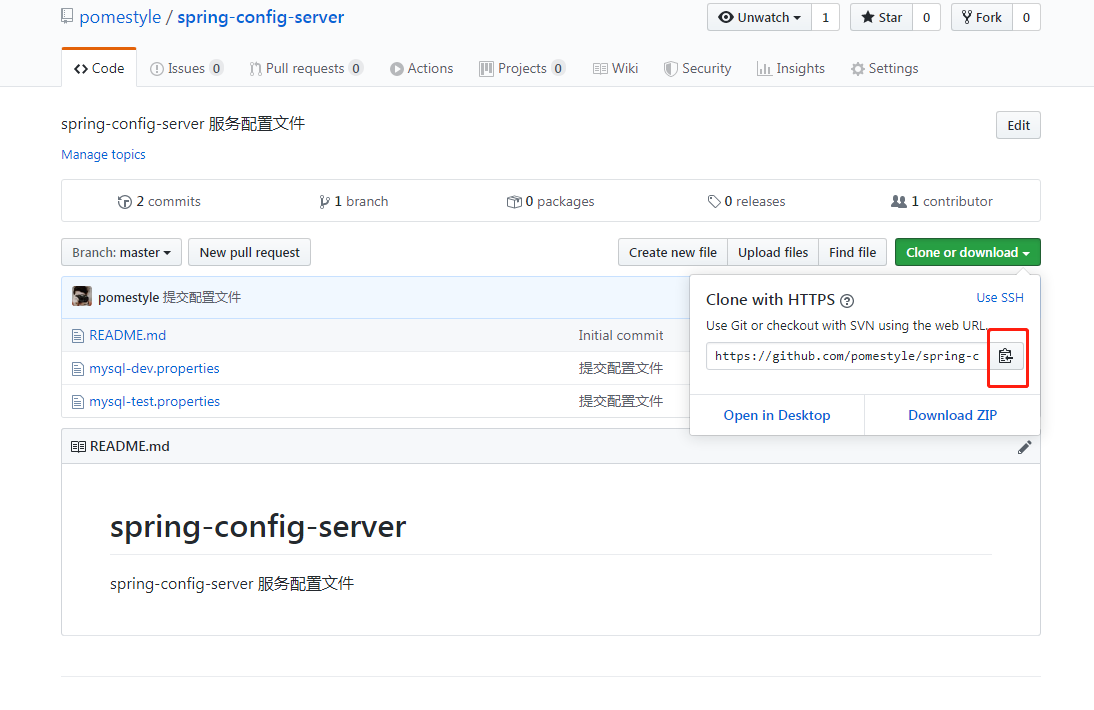Open commit message 提交配置文件 in mysql-test.properties row
The width and height of the screenshot is (1094, 710).
(x=621, y=402)
